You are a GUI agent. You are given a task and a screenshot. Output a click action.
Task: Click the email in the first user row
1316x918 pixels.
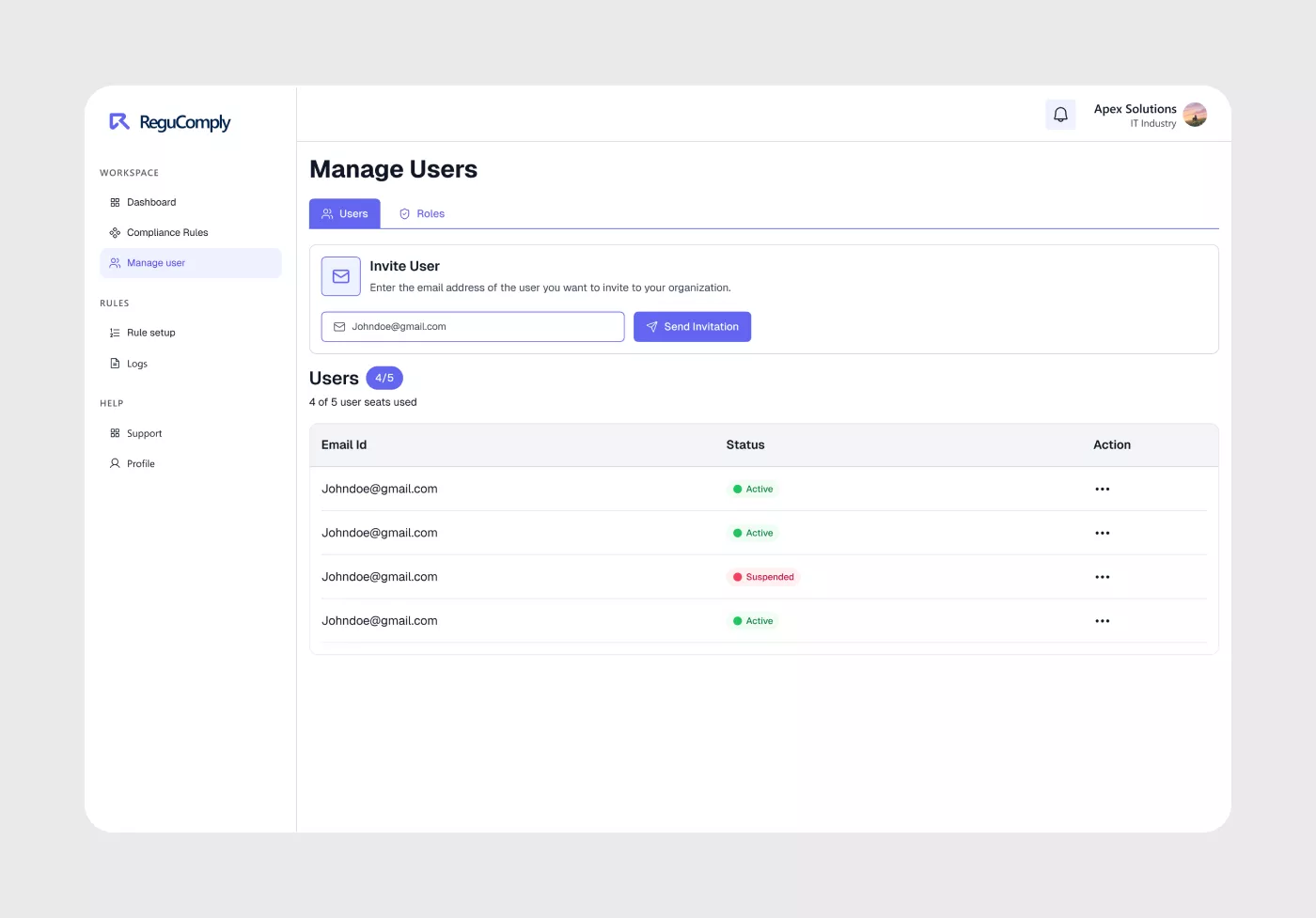click(380, 489)
